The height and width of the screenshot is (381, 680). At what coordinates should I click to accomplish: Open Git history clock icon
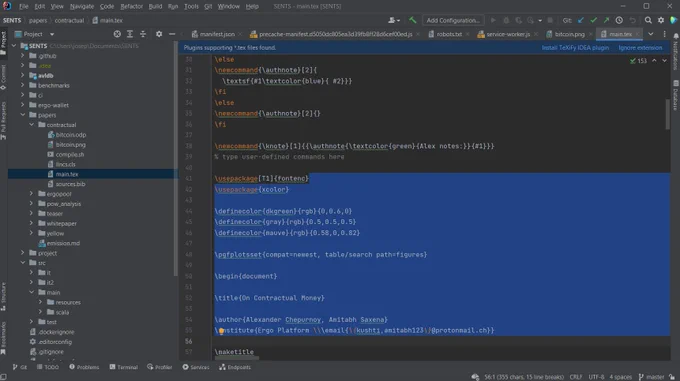(x=619, y=20)
